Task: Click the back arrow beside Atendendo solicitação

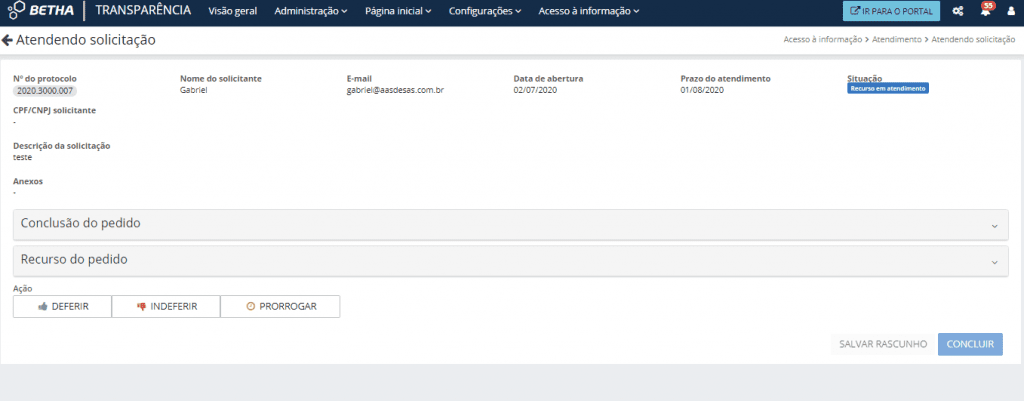Action: [x=8, y=41]
